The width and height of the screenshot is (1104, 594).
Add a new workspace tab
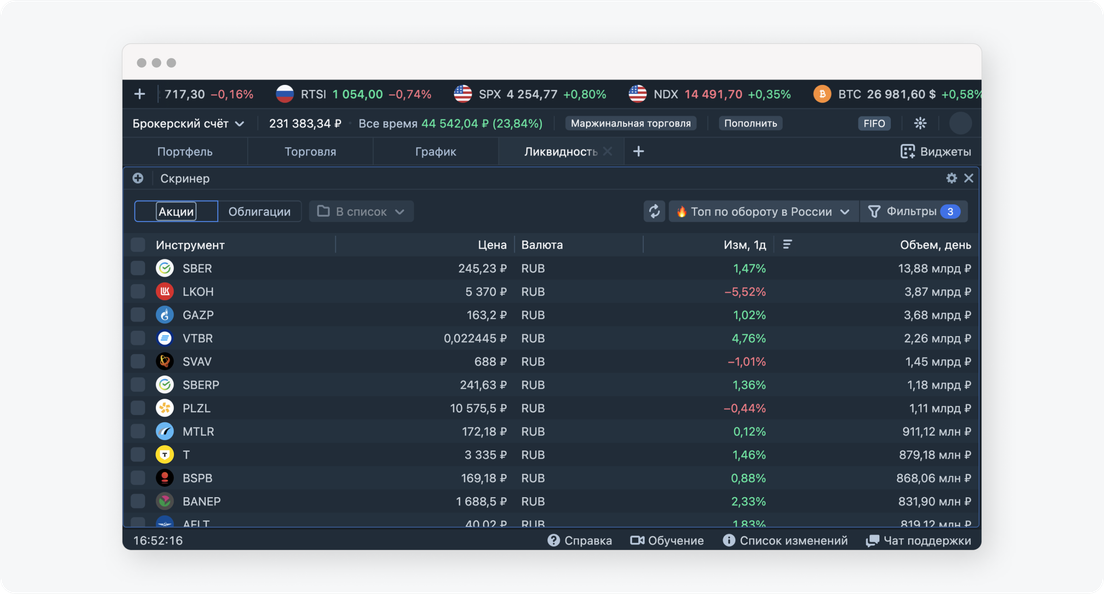coord(639,151)
